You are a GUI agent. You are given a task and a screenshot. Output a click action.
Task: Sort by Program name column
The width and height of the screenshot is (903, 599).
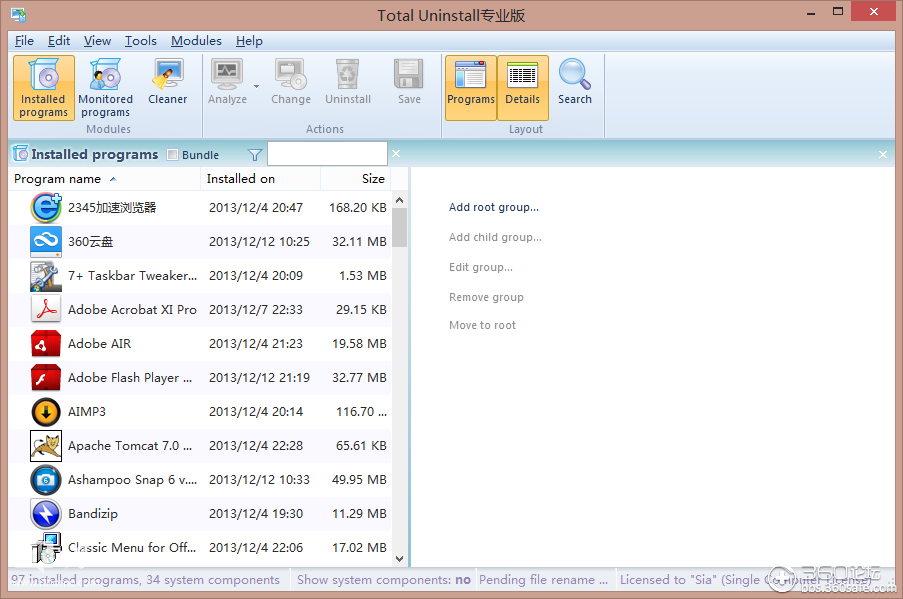coord(104,179)
